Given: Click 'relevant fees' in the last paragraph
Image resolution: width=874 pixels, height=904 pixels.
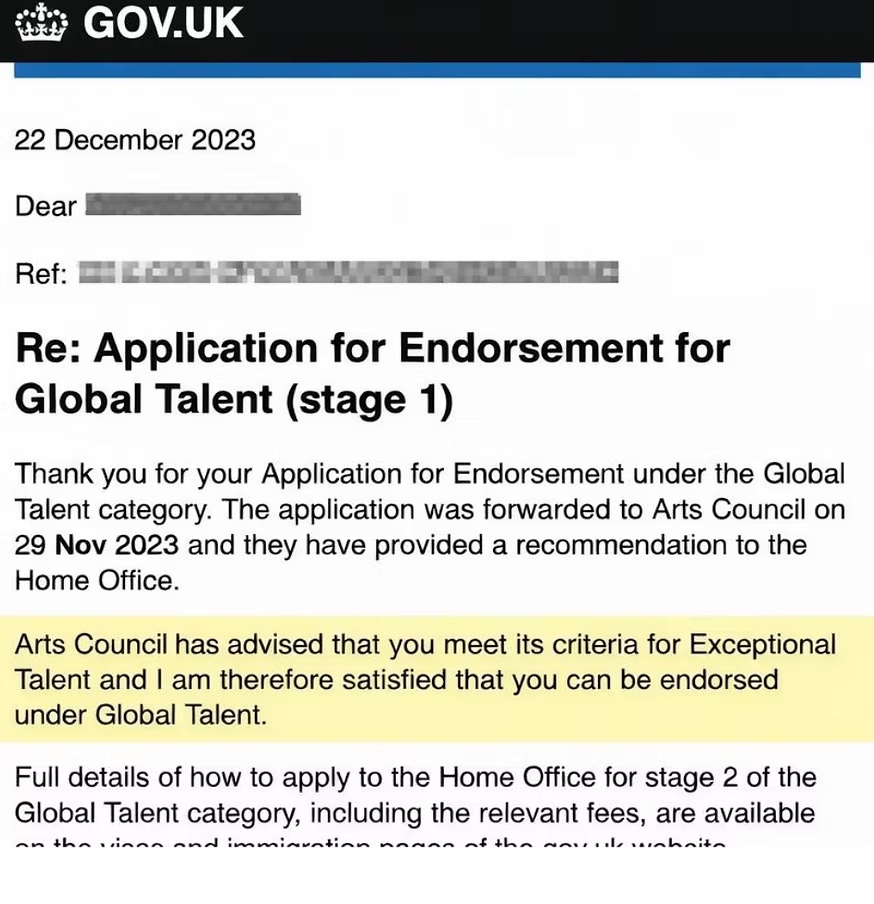Looking at the screenshot, I should [568, 814].
